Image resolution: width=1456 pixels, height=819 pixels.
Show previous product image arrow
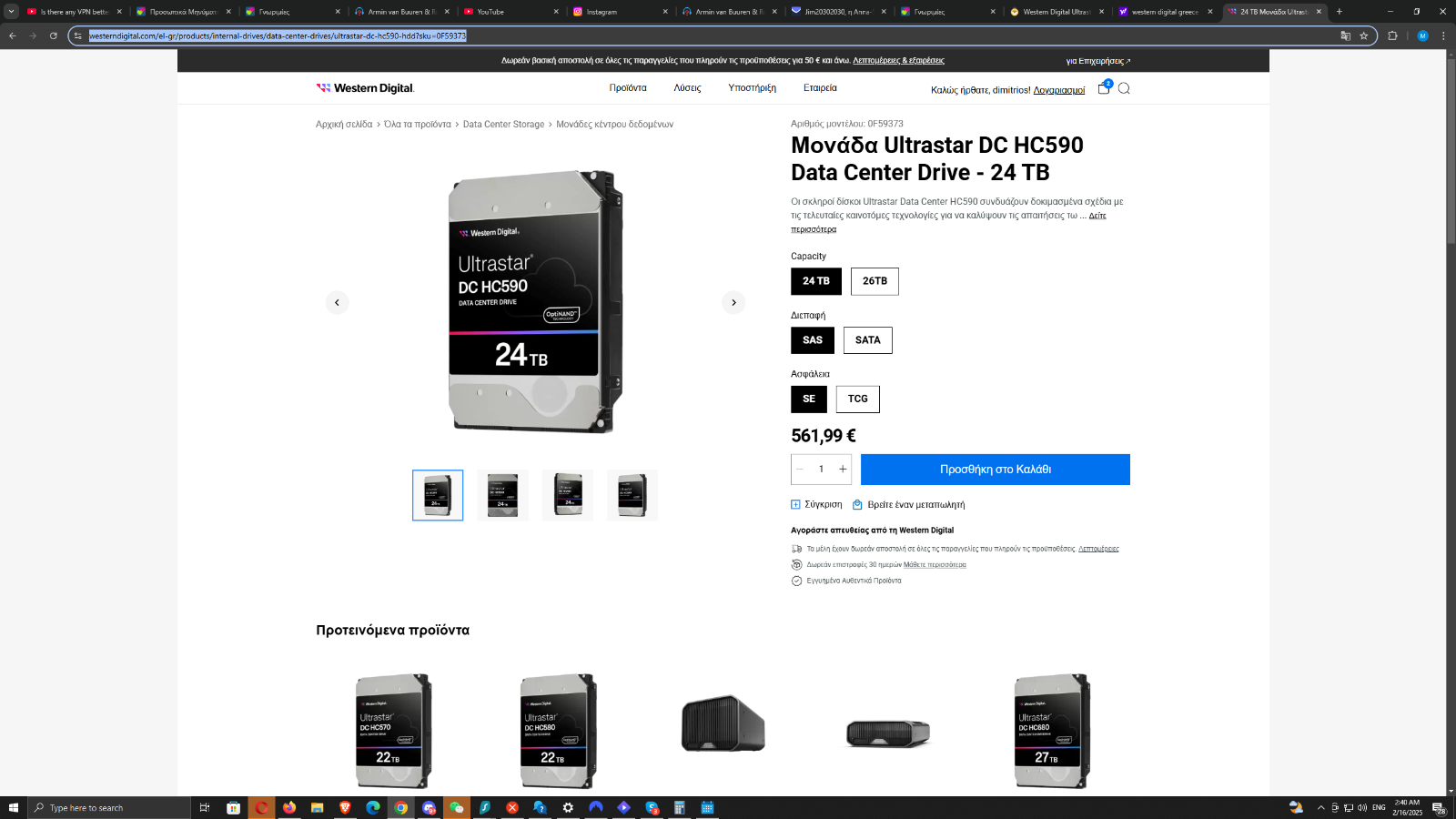(337, 302)
